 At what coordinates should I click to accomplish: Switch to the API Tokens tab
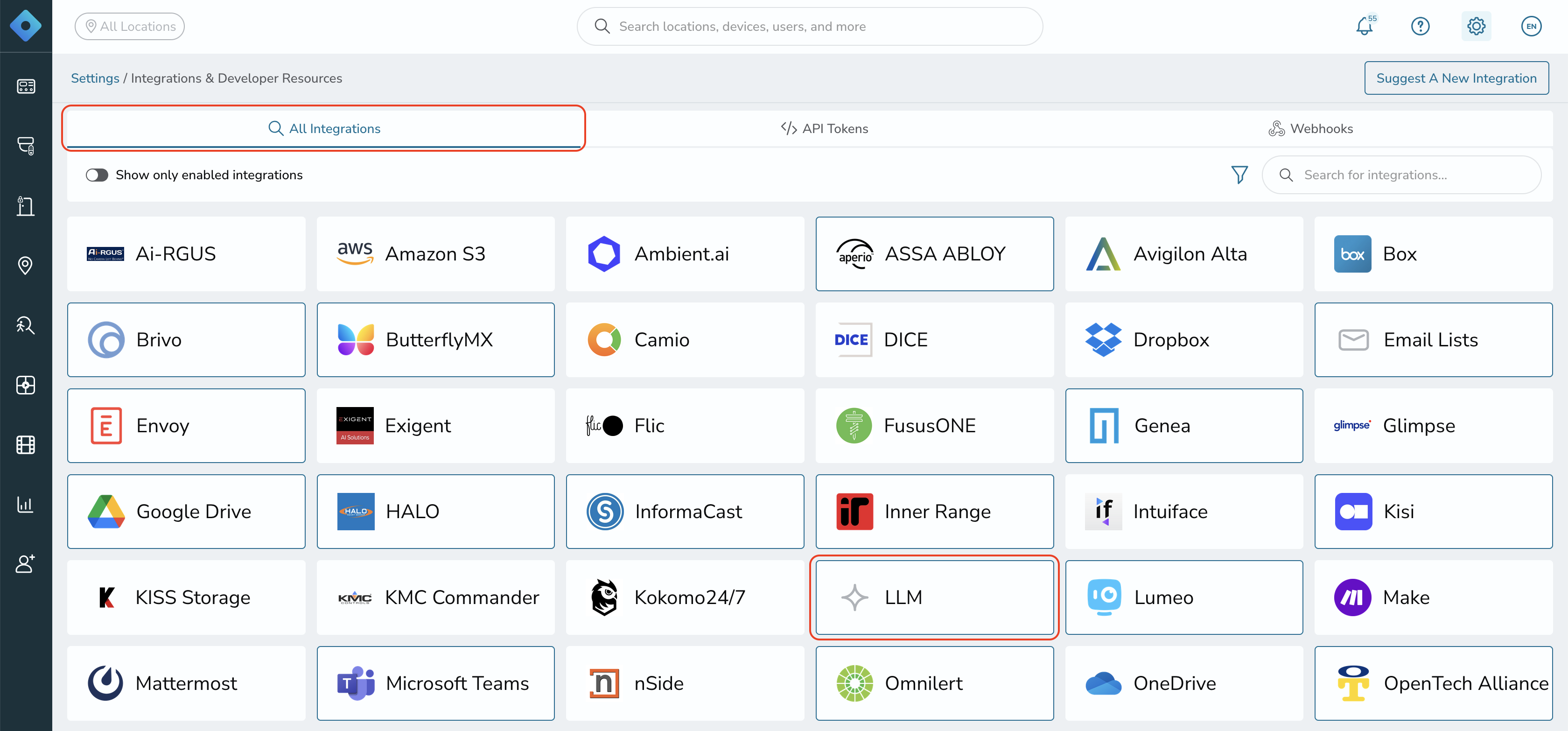(x=824, y=128)
